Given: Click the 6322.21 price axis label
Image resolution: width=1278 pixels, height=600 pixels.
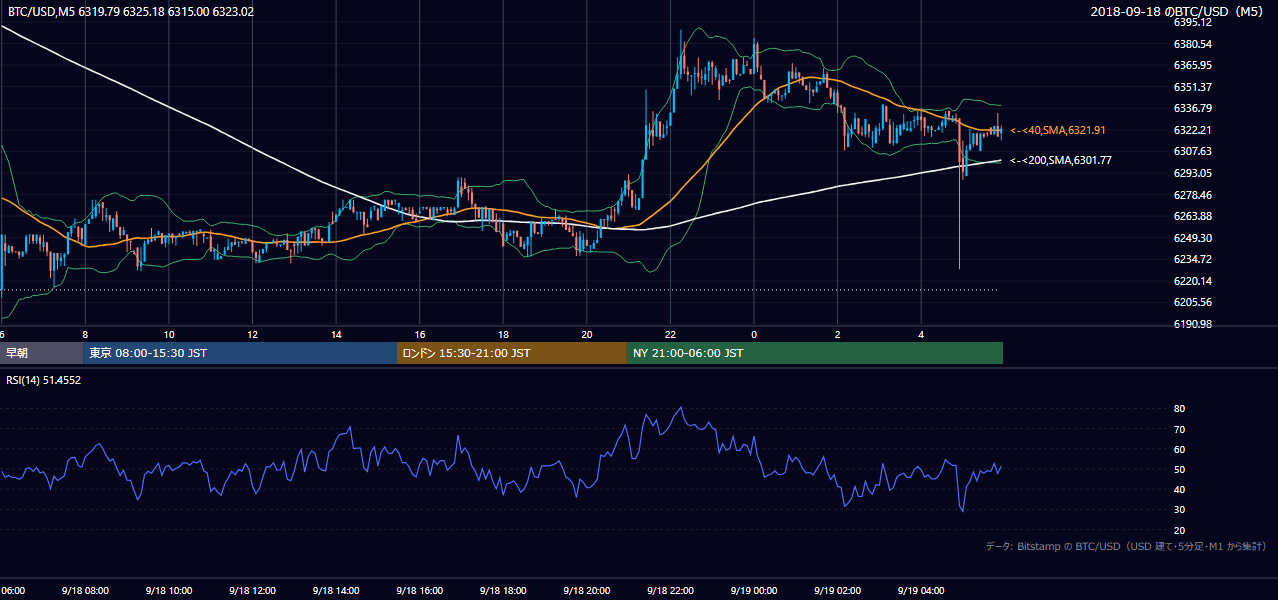Looking at the screenshot, I should [1192, 130].
